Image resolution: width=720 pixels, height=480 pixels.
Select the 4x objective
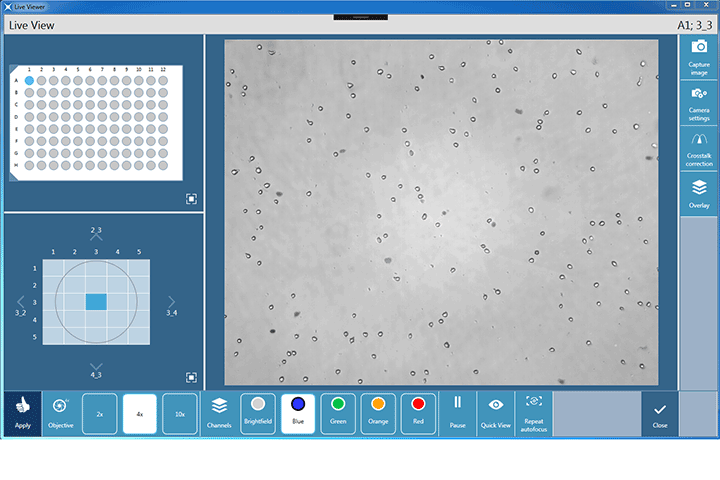(x=139, y=413)
